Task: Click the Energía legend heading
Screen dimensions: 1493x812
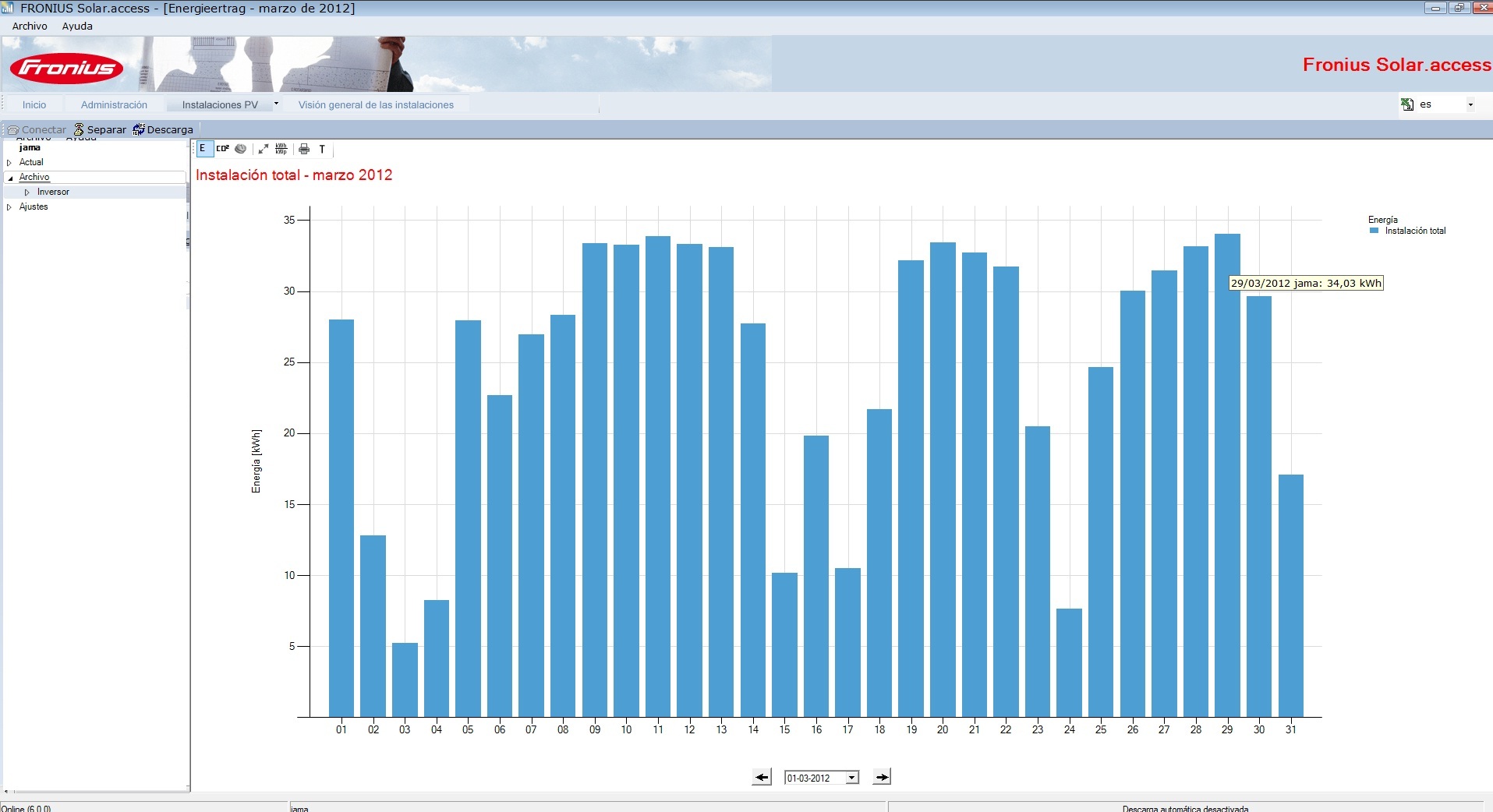Action: tap(1383, 220)
